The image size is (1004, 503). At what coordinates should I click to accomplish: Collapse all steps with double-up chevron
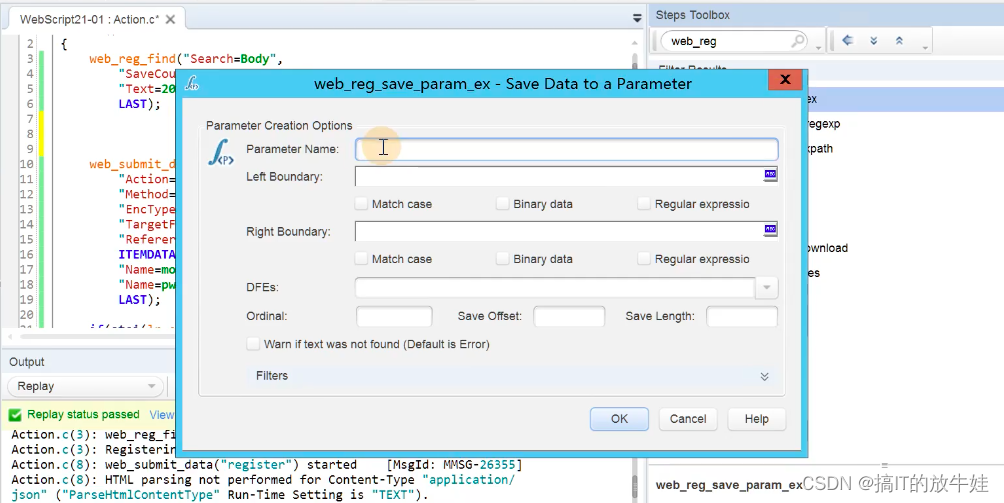point(899,40)
